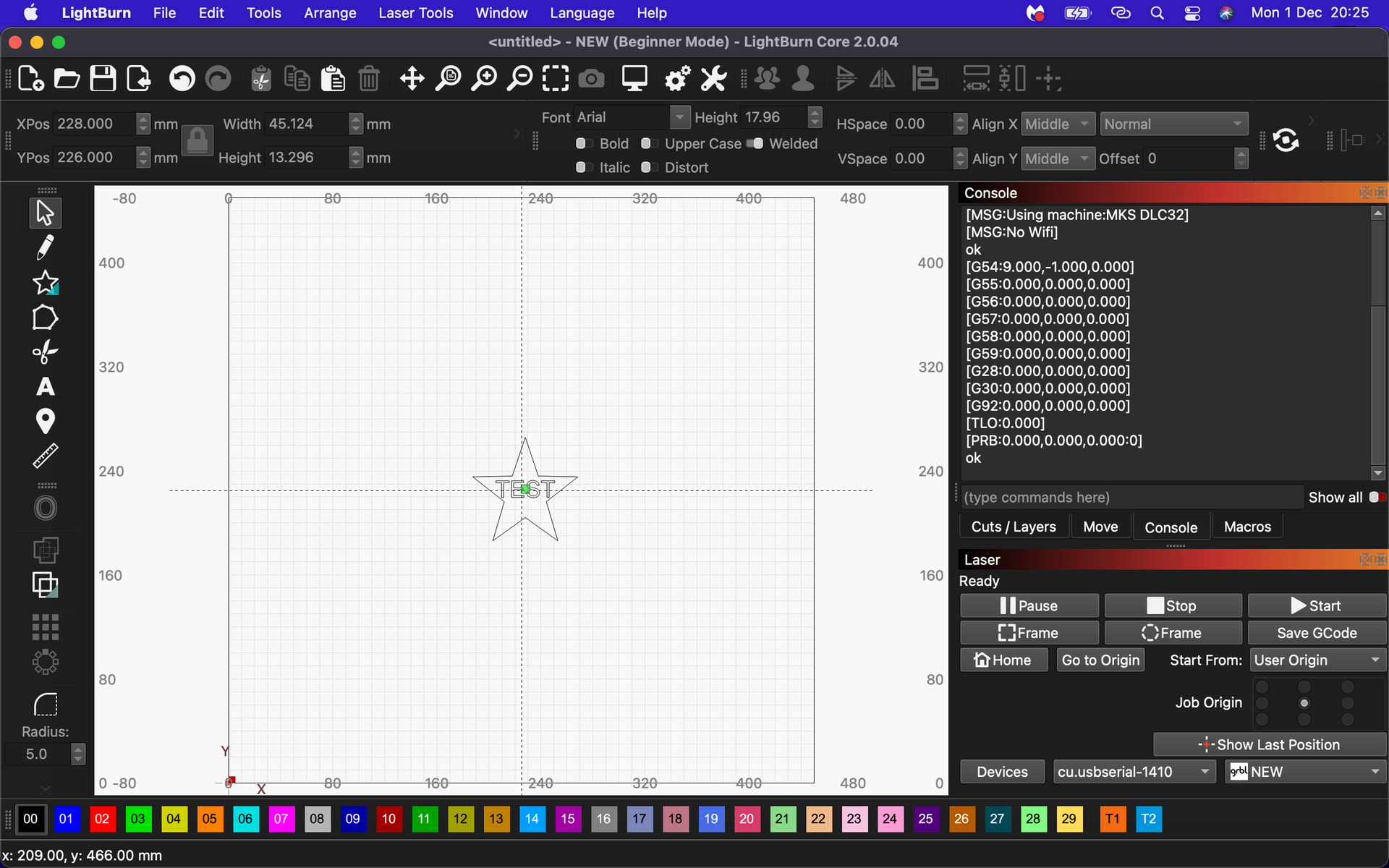The width and height of the screenshot is (1389, 868).
Task: Click the Zoom to Frame selection icon
Action: 556,78
